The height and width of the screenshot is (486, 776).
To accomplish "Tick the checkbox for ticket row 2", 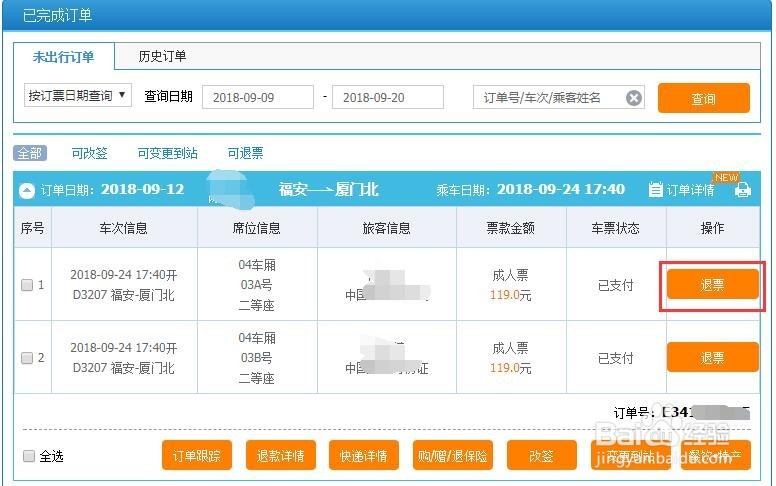I will [27, 358].
